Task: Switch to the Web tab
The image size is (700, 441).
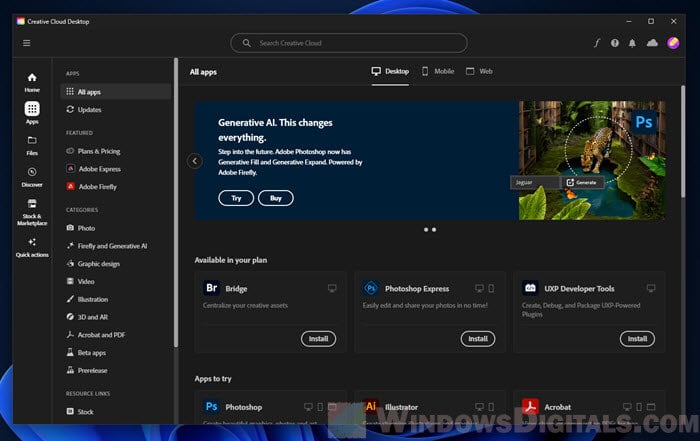Action: click(479, 71)
